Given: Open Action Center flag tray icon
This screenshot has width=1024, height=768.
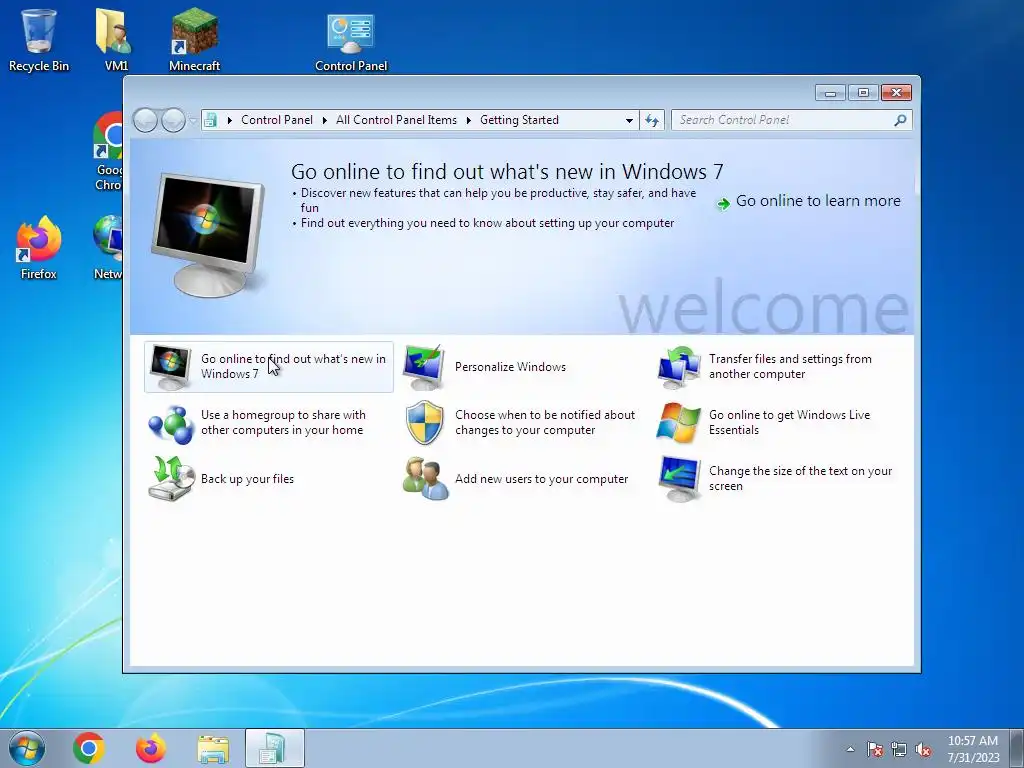Looking at the screenshot, I should click(875, 749).
